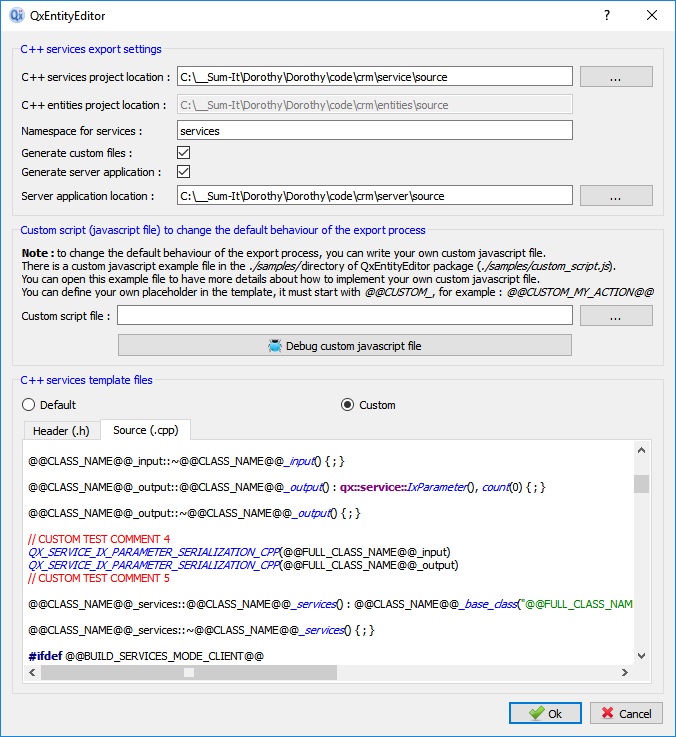Click the serialization line ending in _input)
Viewport: 676px width, 737px height.
click(239, 552)
